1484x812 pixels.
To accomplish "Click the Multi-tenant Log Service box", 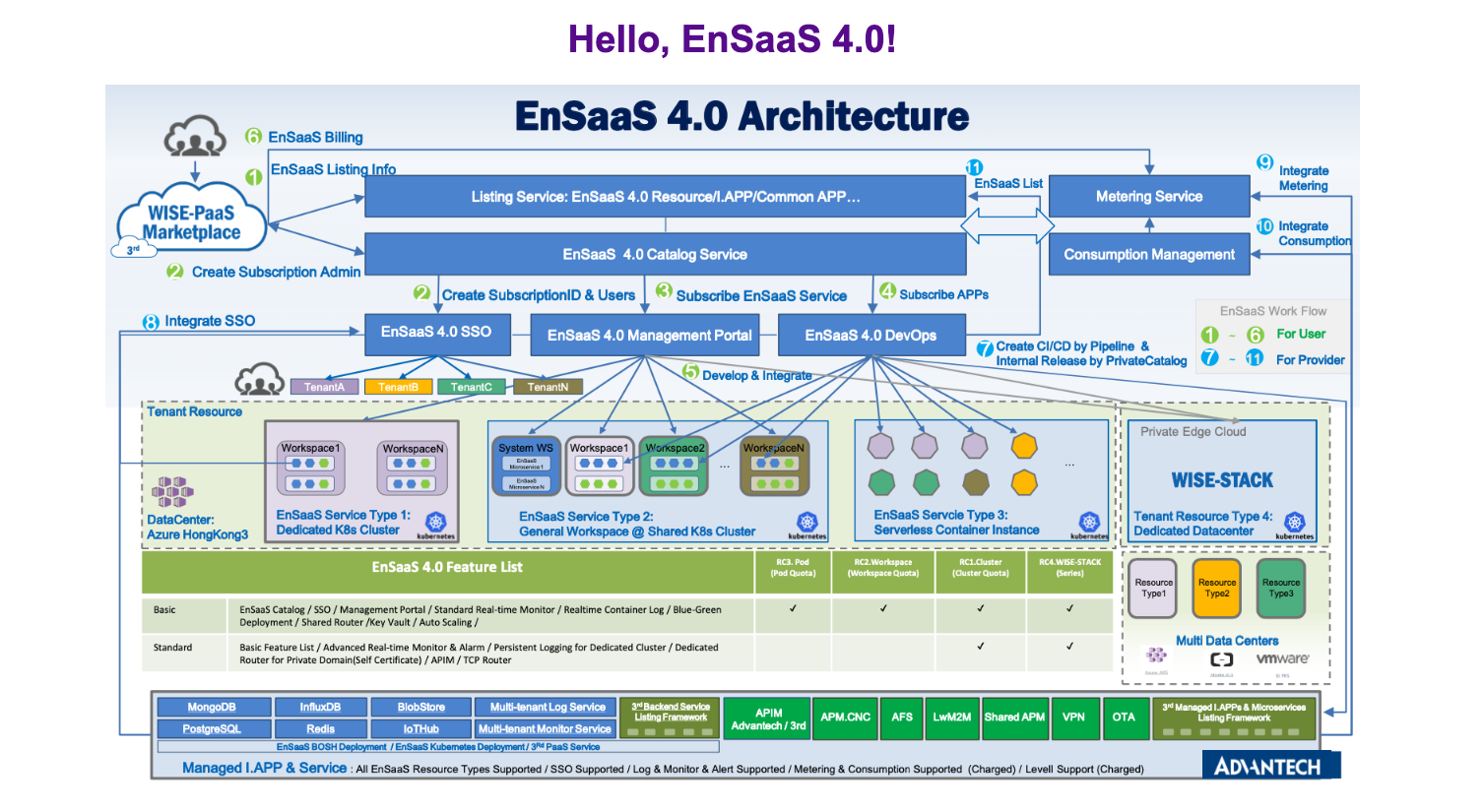I will tap(547, 707).
